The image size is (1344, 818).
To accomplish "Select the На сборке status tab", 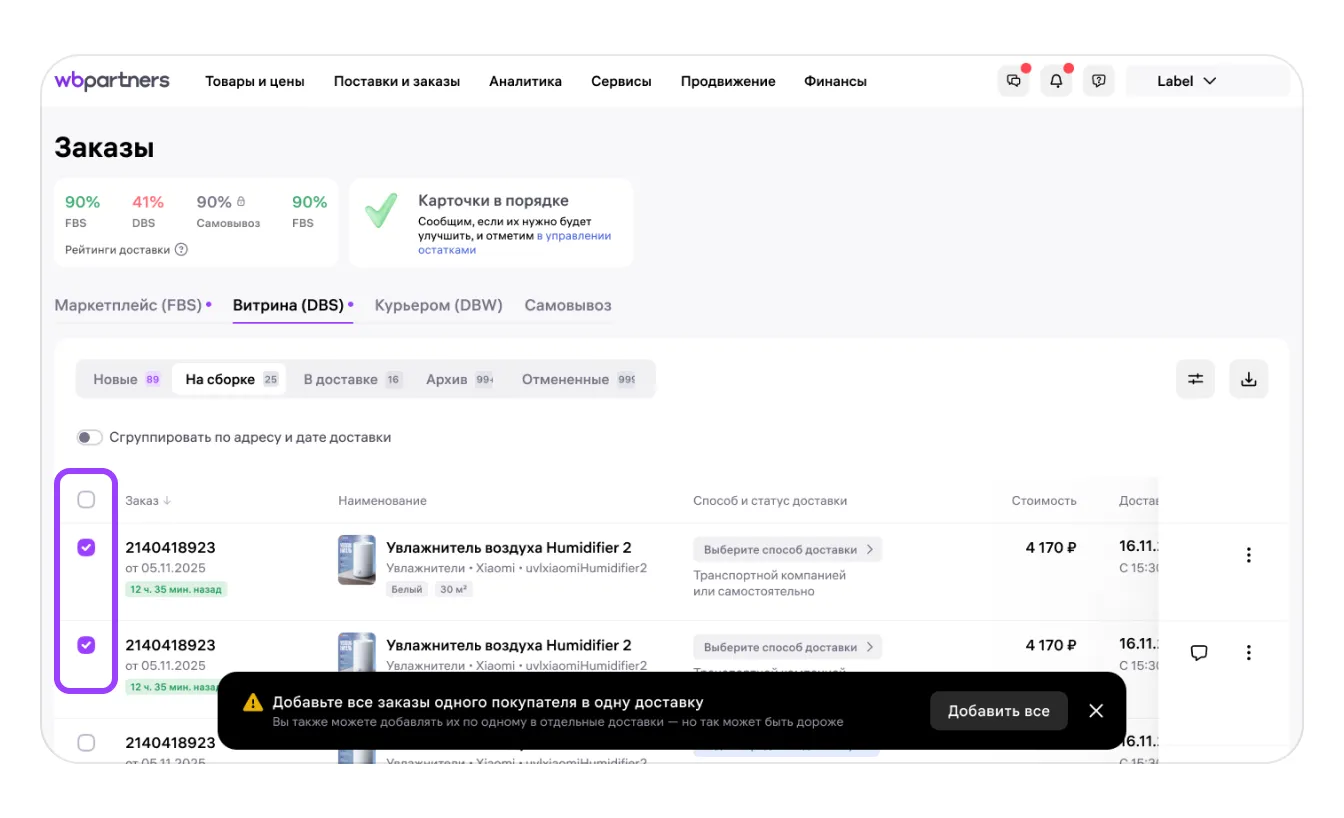I will pyautogui.click(x=231, y=380).
